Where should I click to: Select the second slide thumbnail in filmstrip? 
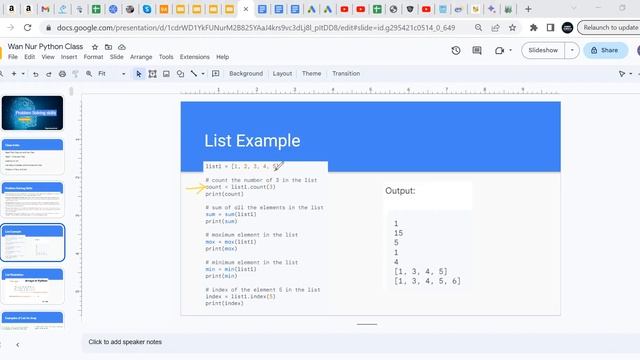click(33, 156)
